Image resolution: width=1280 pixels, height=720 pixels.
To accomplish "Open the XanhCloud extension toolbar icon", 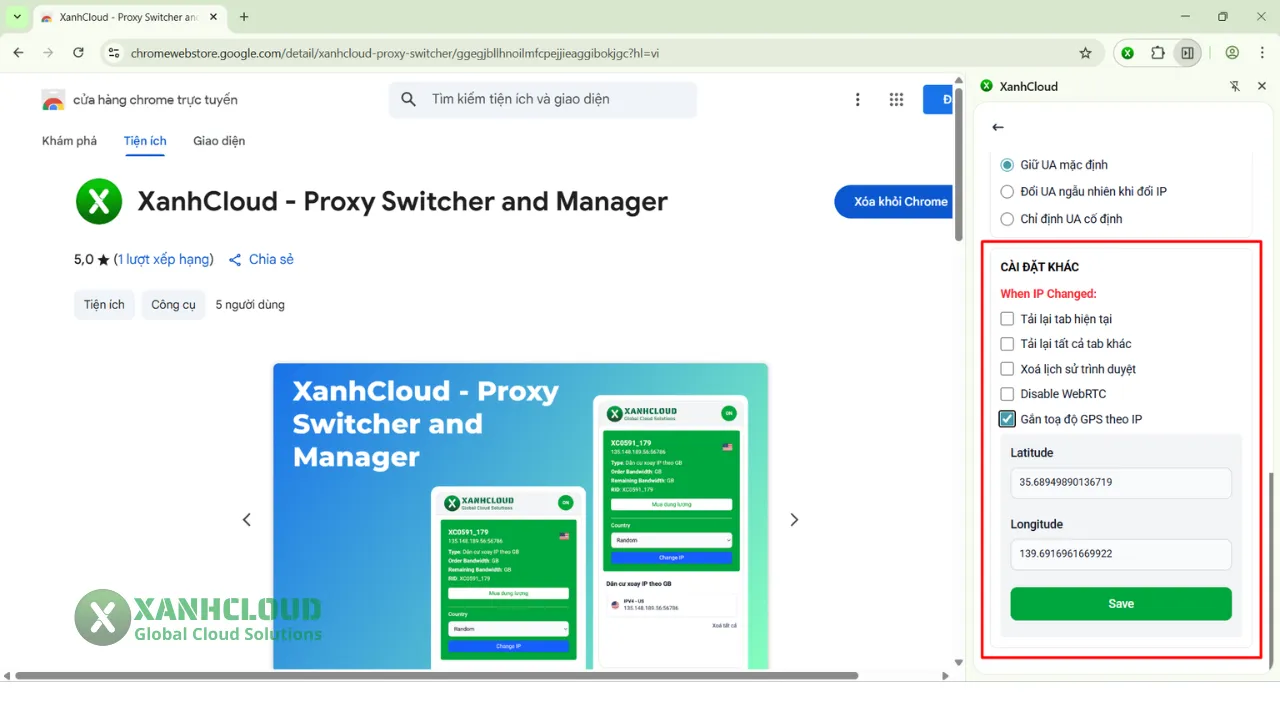I will tap(1128, 53).
